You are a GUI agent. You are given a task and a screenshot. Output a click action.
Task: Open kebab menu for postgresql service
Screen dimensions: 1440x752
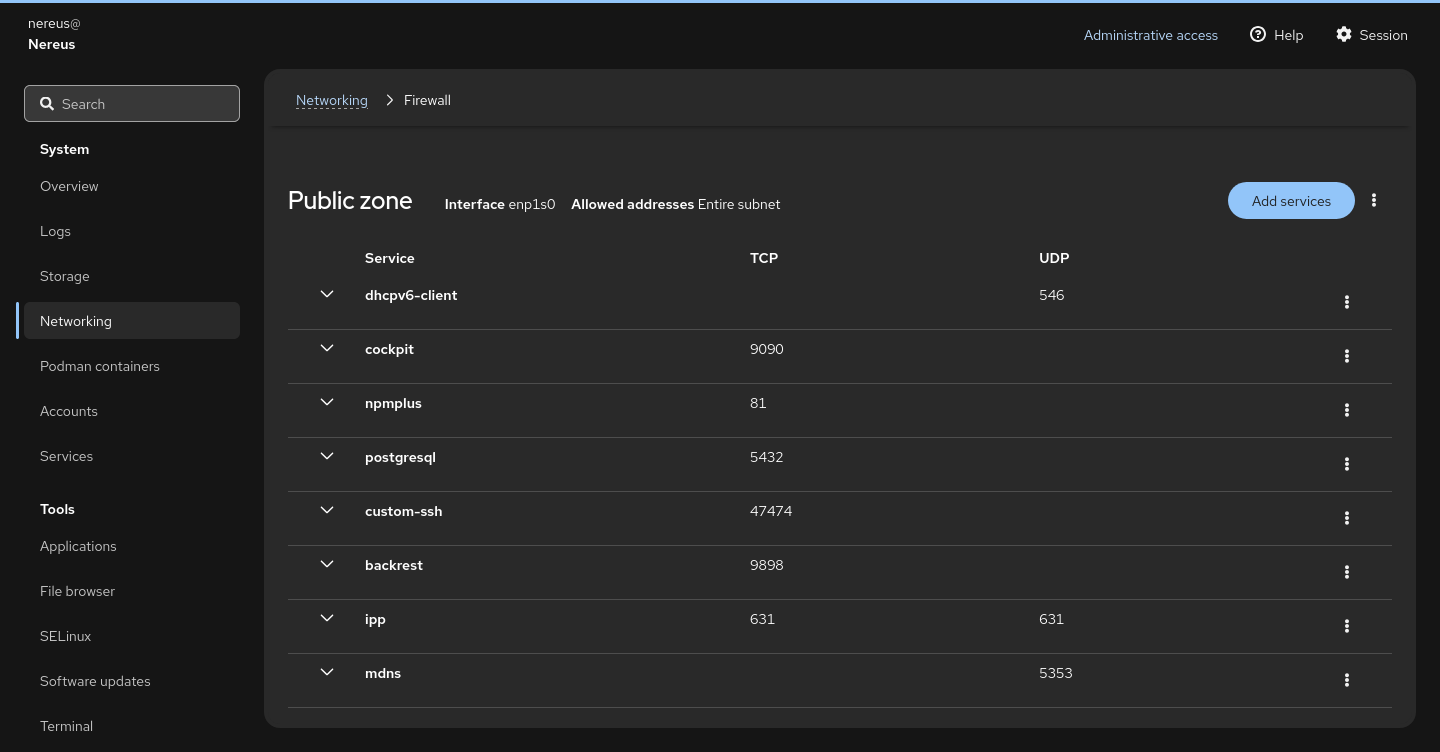coord(1347,464)
